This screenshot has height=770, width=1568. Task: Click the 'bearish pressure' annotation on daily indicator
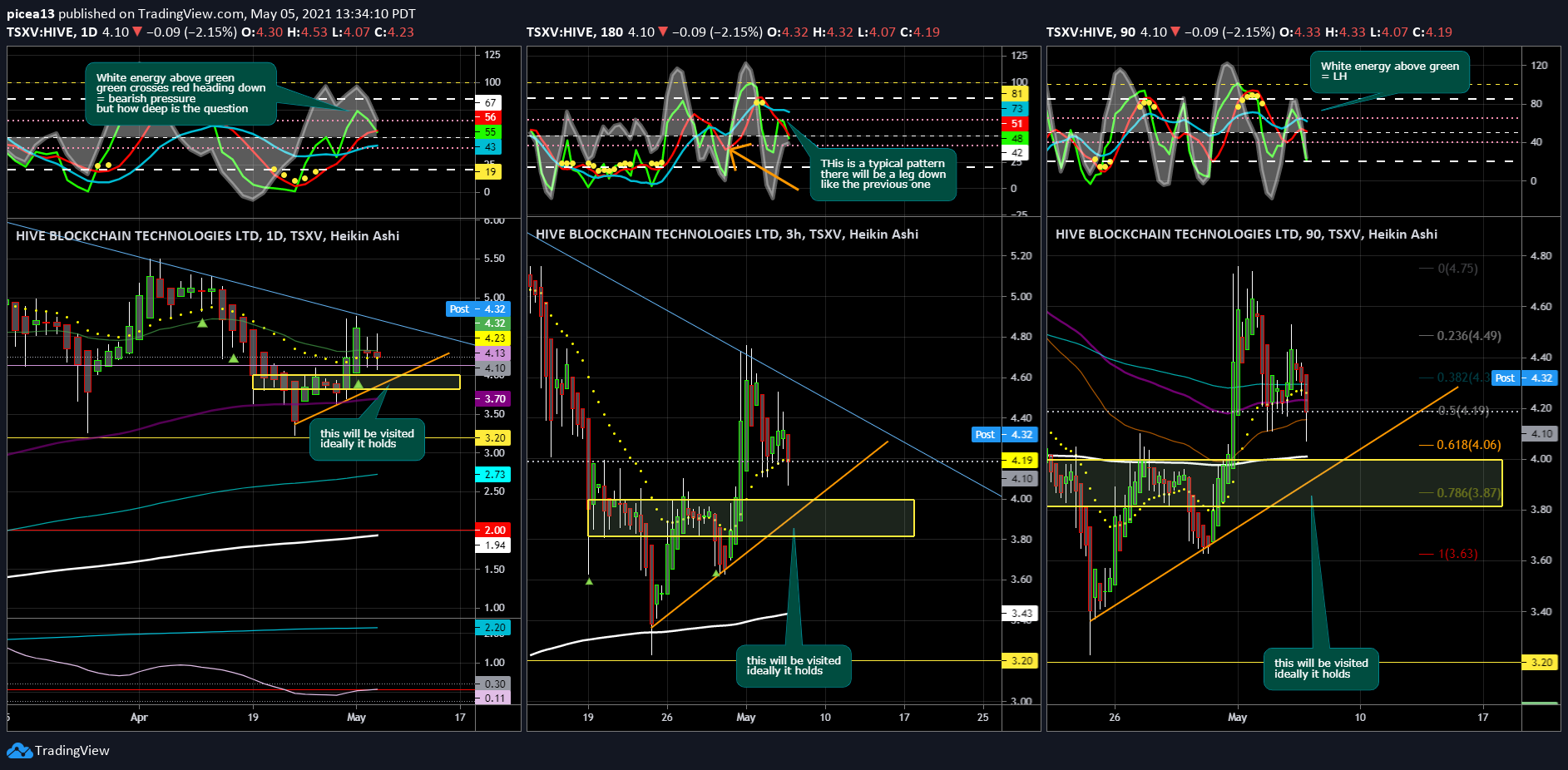tap(181, 93)
